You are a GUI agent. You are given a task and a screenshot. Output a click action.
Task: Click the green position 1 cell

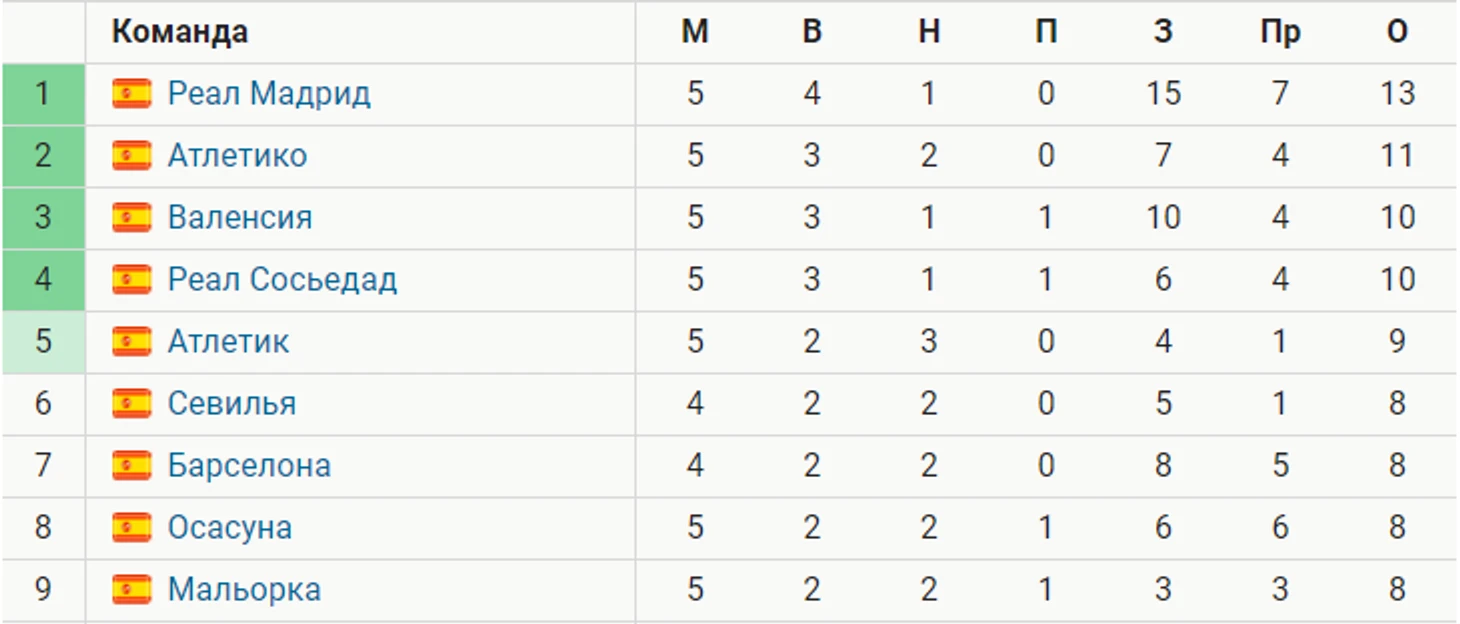click(43, 94)
